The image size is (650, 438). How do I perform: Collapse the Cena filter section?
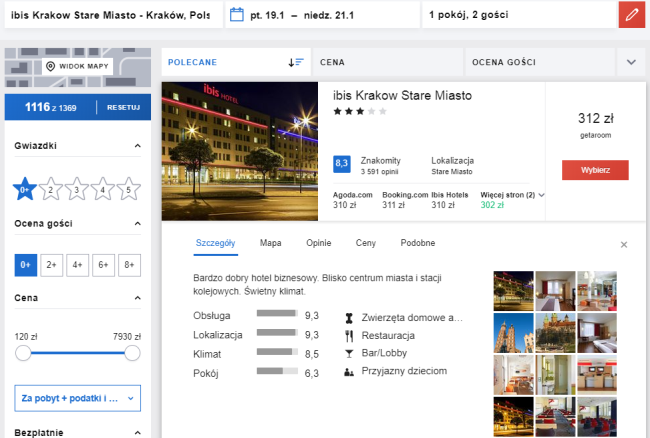(x=138, y=298)
